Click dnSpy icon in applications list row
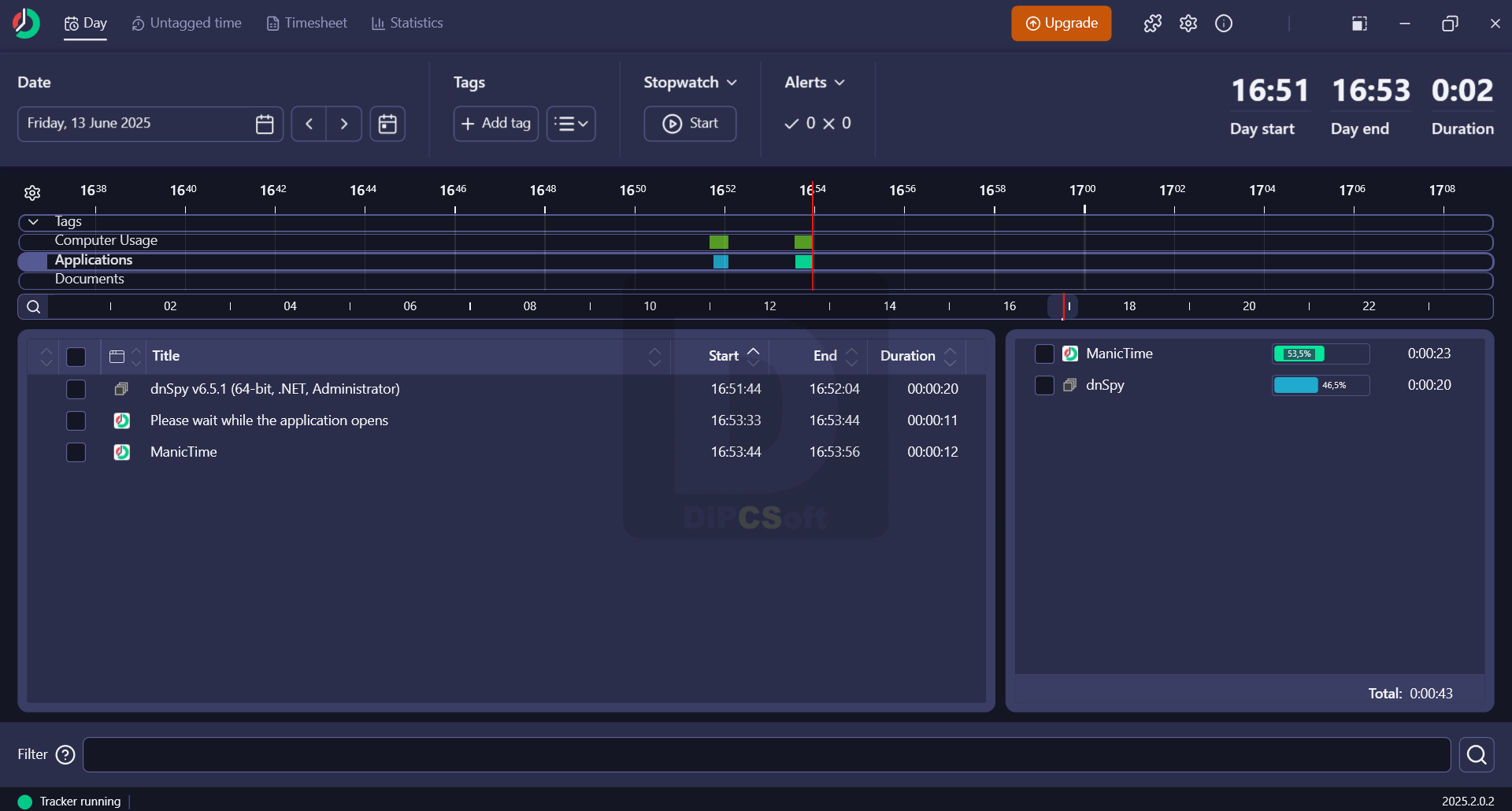Image resolution: width=1512 pixels, height=811 pixels. click(x=121, y=389)
